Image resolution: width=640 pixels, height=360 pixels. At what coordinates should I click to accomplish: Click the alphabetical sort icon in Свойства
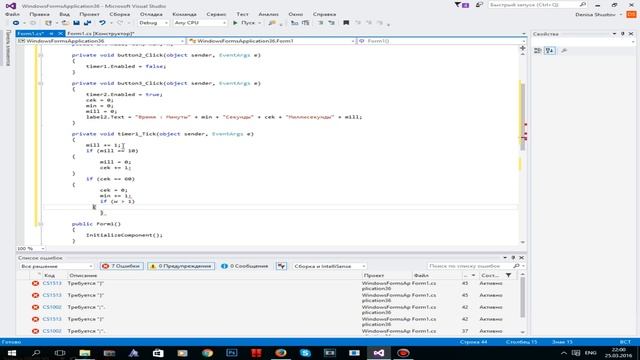coord(550,51)
